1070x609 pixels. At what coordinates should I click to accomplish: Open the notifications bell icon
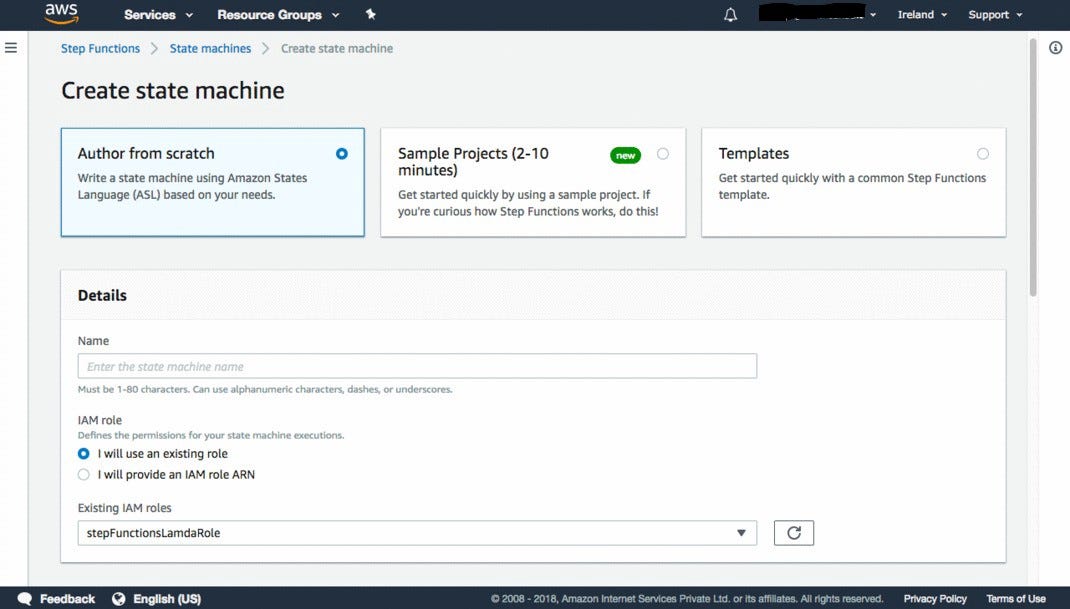[x=730, y=14]
